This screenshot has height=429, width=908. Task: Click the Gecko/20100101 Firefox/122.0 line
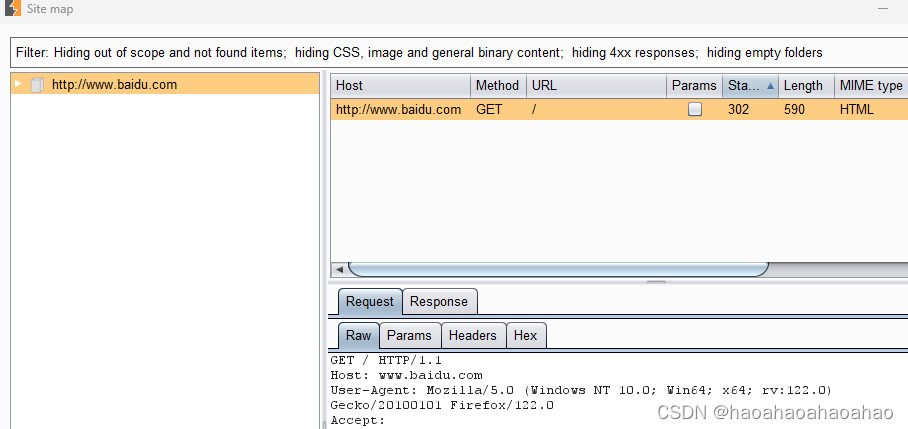(442, 405)
